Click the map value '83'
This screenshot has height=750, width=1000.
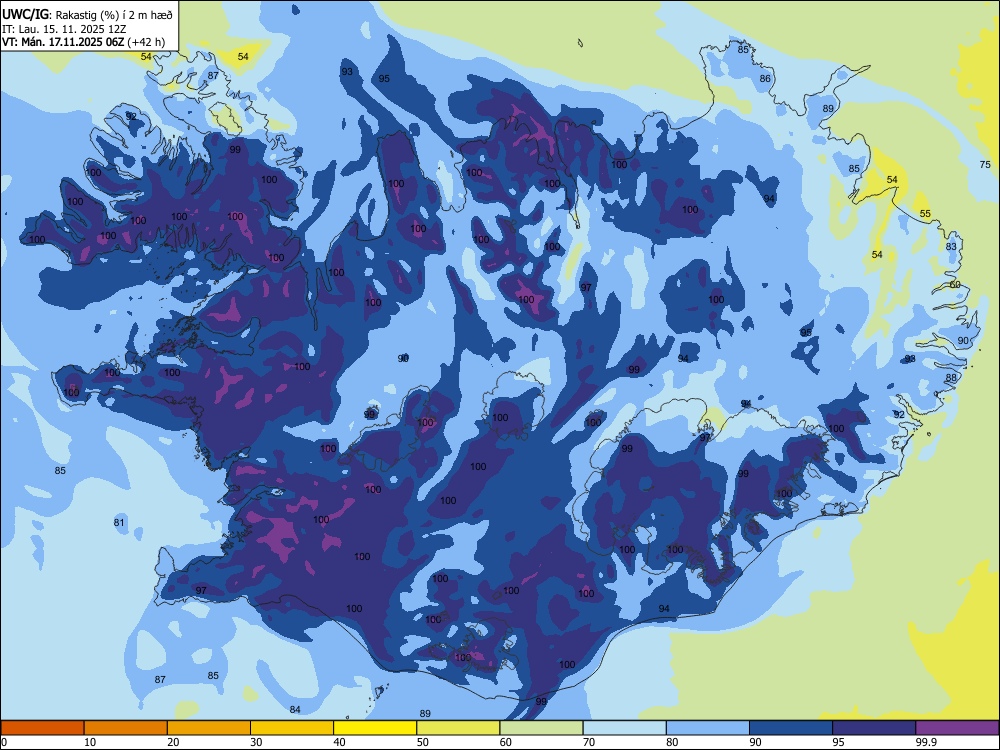pos(951,246)
